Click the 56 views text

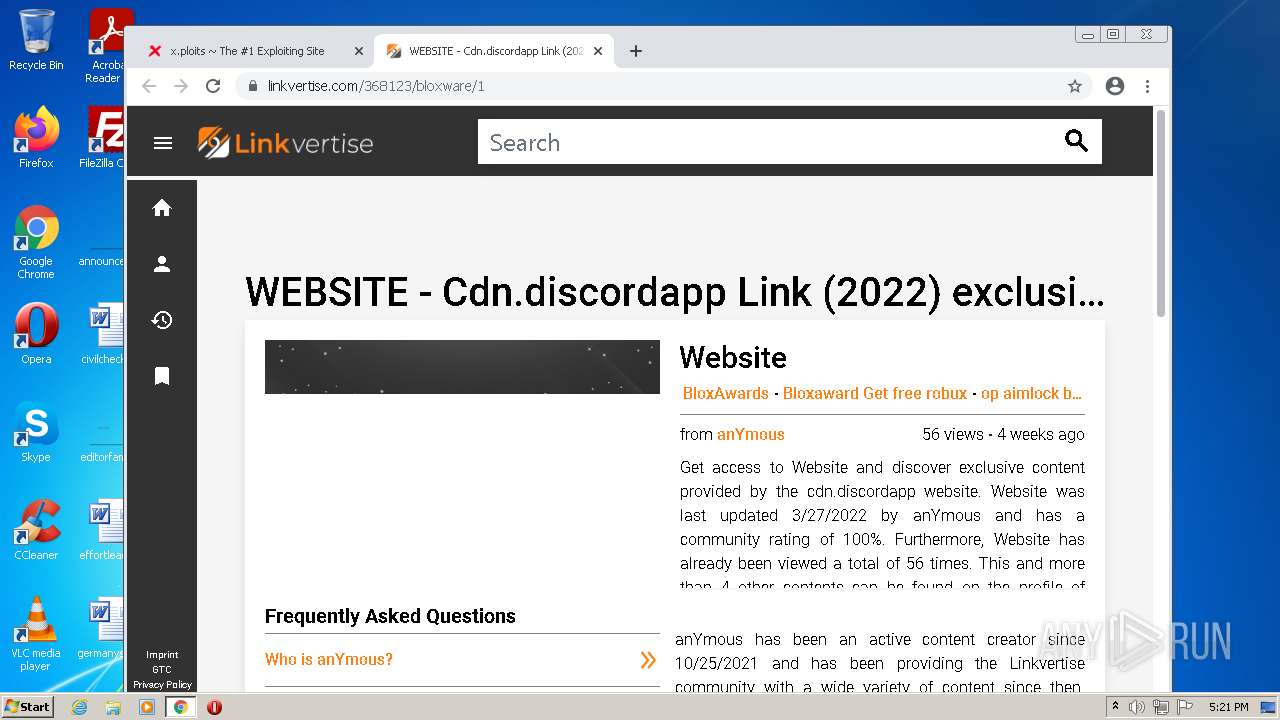click(x=953, y=434)
